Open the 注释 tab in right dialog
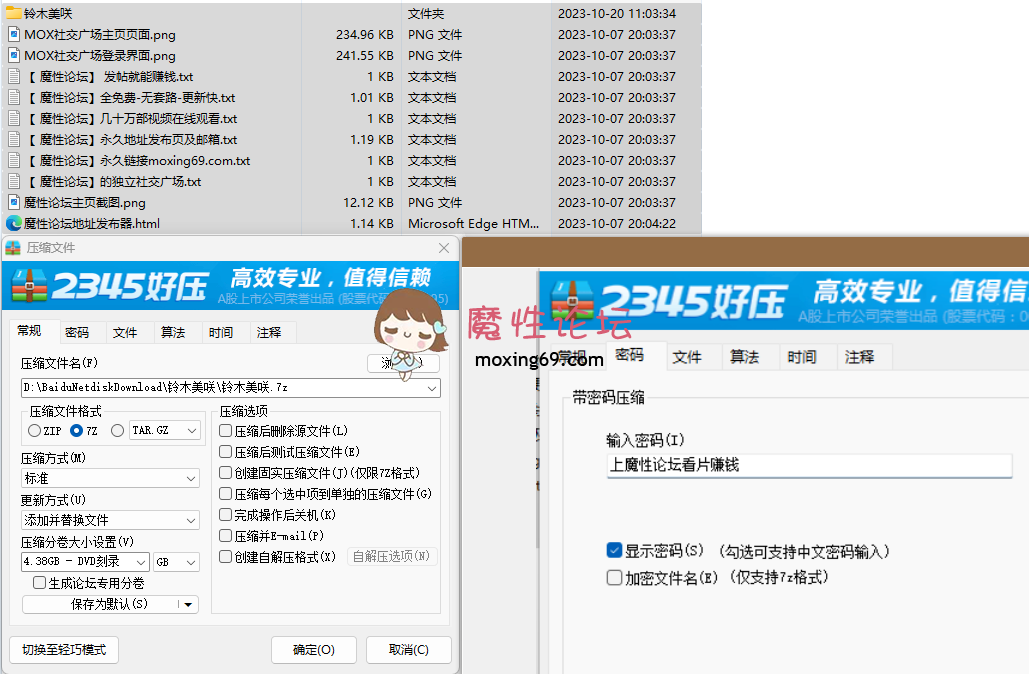The image size is (1029, 674). coord(859,357)
